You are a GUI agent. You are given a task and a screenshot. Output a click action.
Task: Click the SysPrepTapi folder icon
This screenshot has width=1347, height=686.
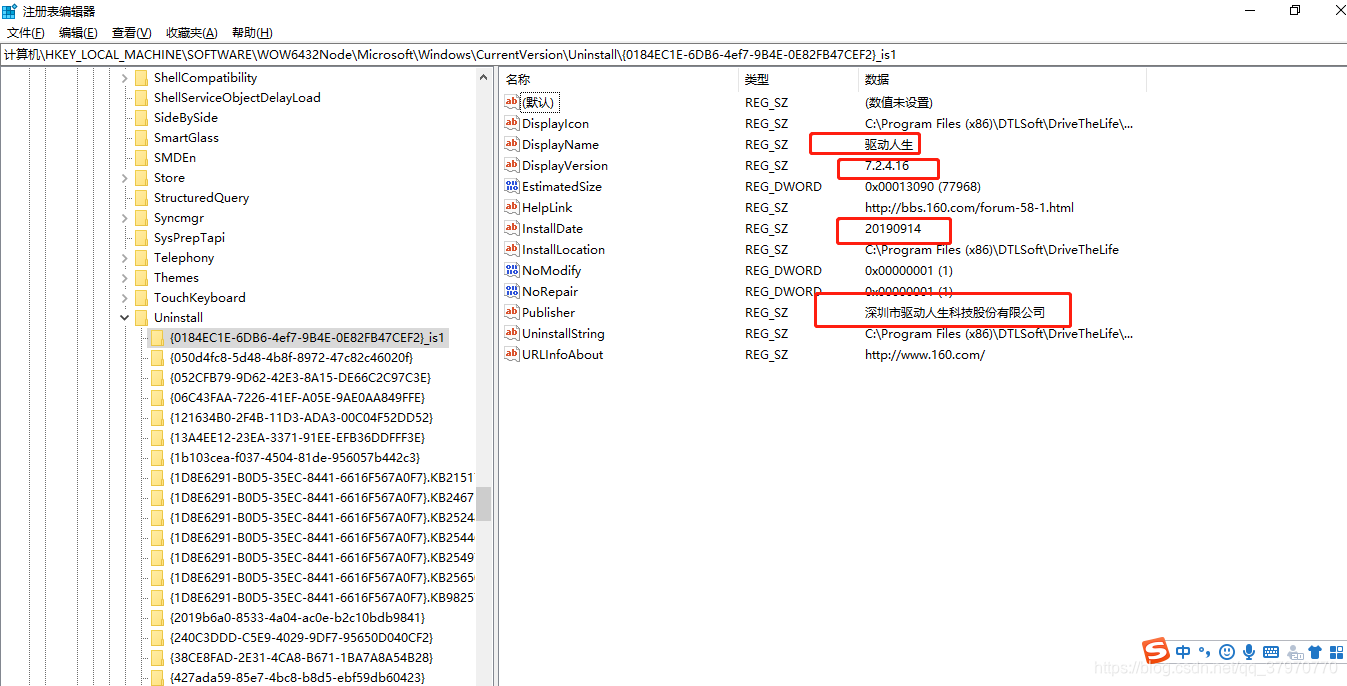(141, 238)
